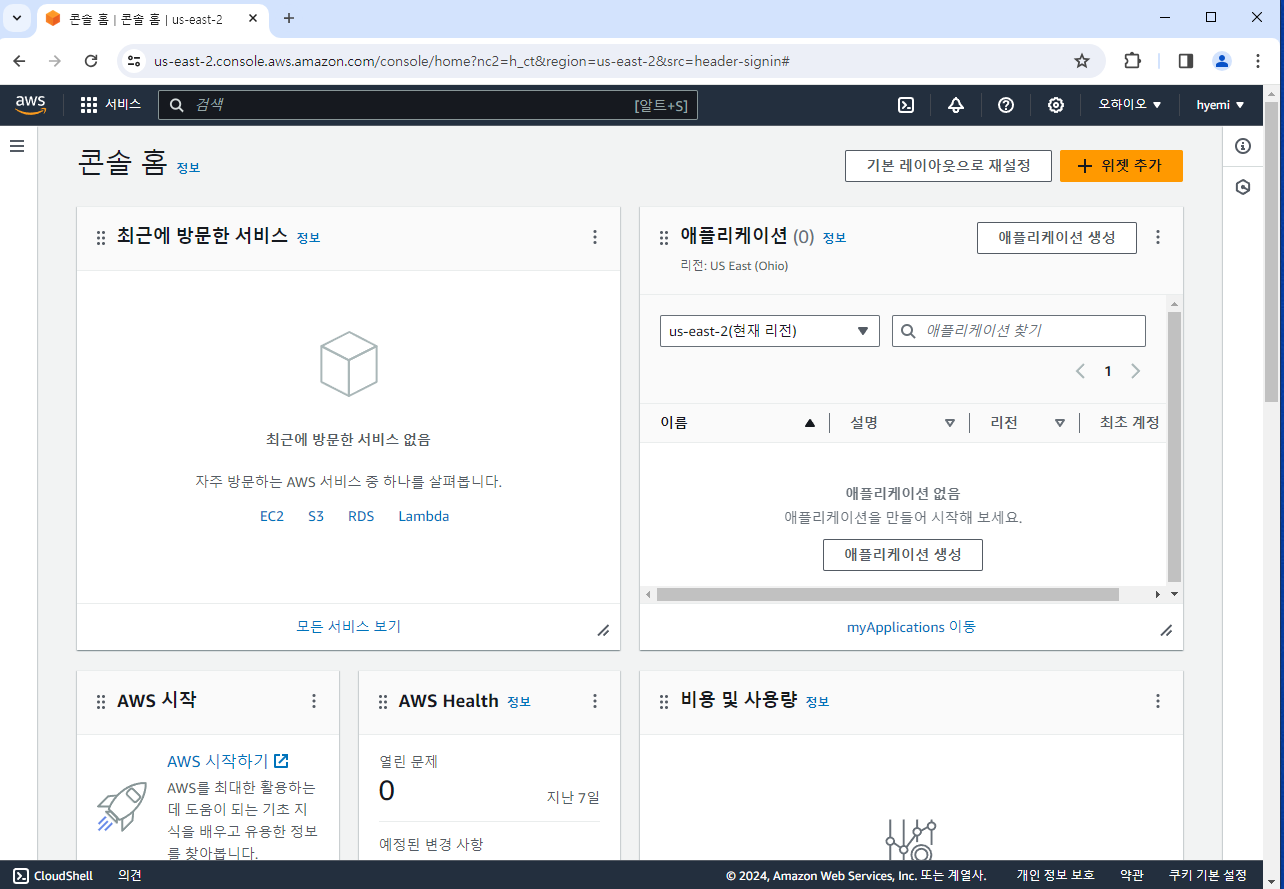Screen dimensions: 1284x889
Task: Open the S3 service link
Action: (316, 516)
